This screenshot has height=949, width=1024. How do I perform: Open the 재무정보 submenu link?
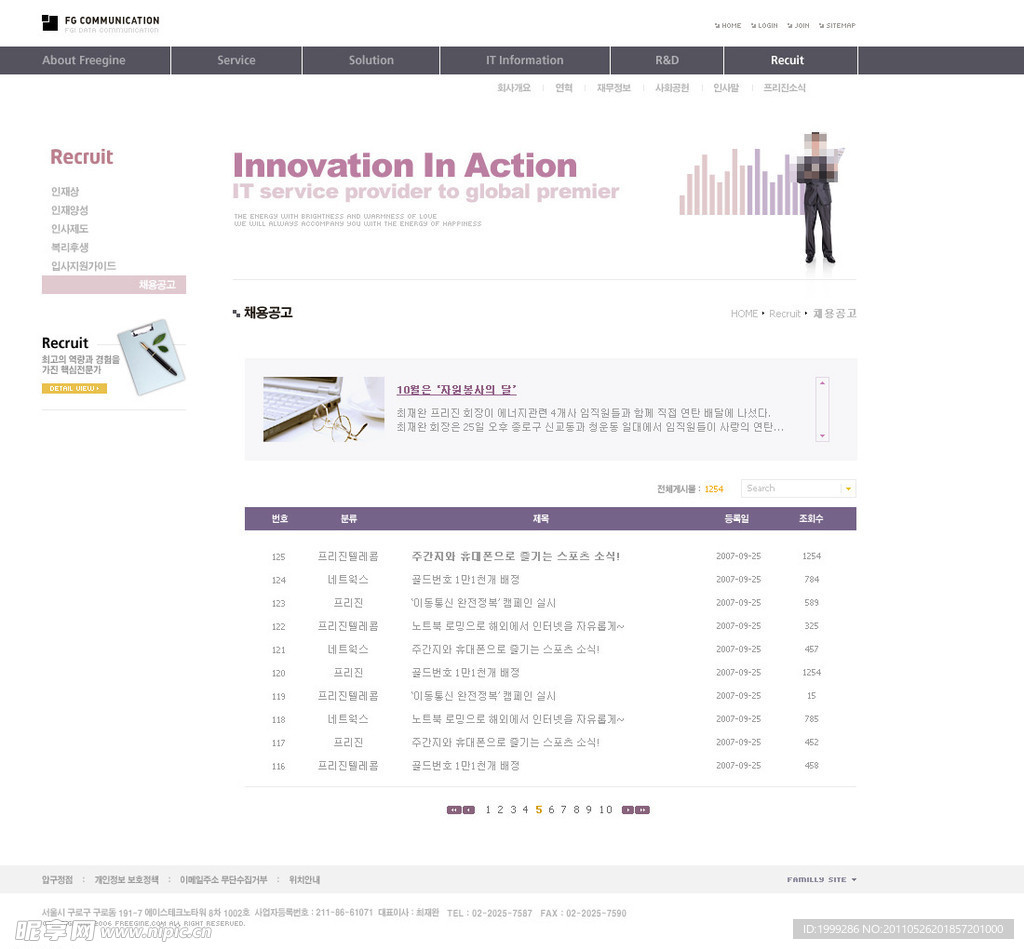[614, 88]
